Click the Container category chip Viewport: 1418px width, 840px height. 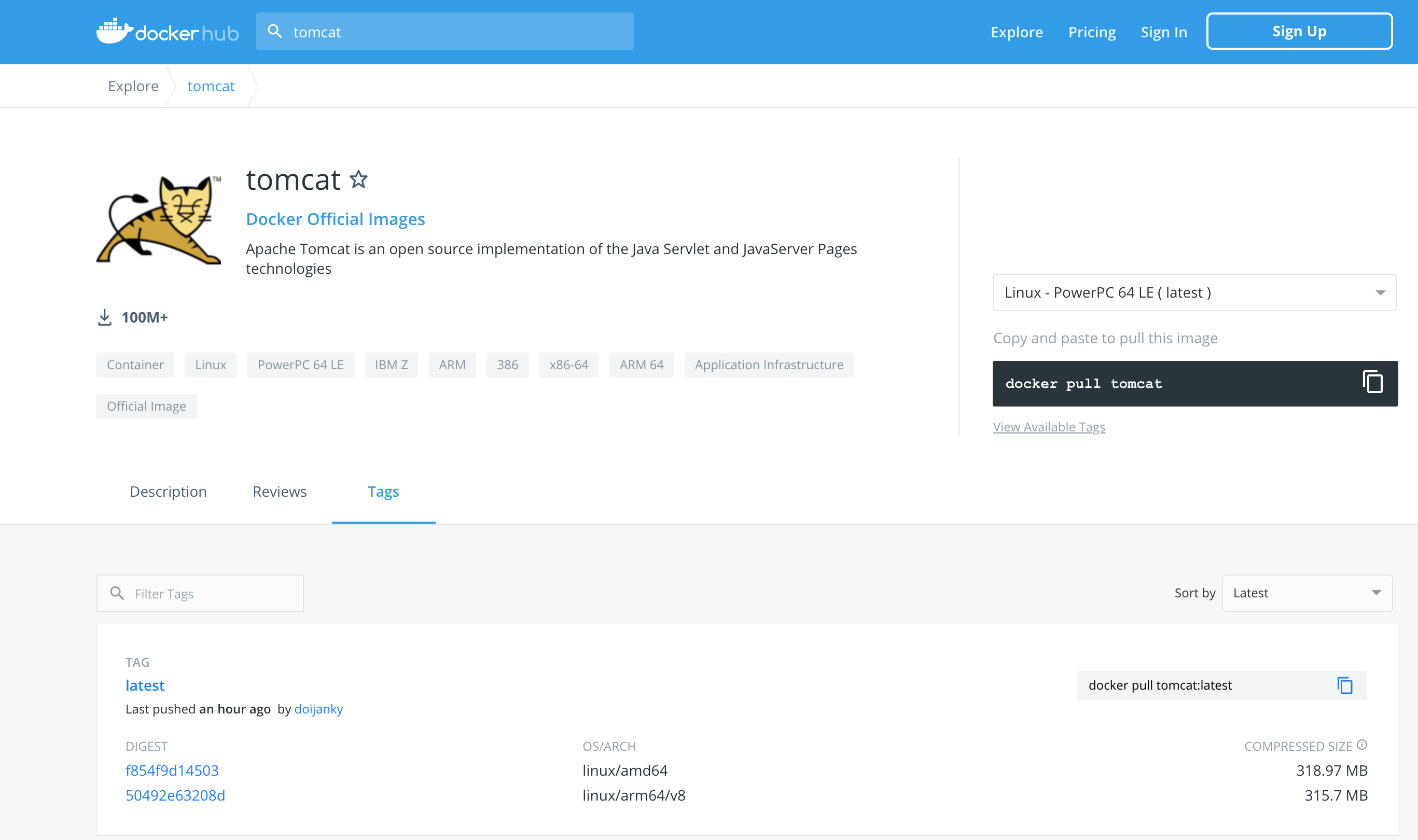tap(135, 365)
